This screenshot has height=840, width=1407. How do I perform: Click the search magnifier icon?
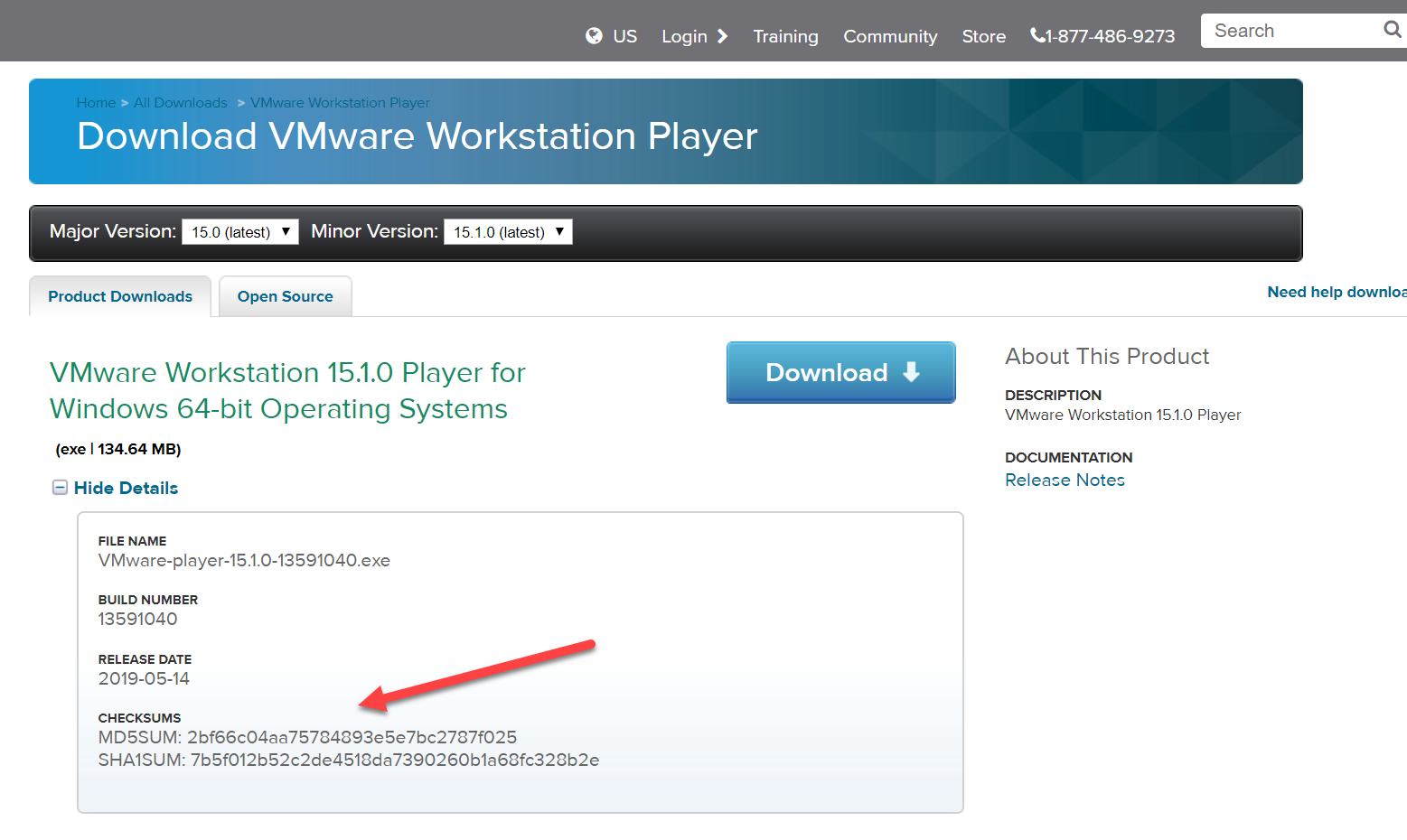(x=1392, y=30)
